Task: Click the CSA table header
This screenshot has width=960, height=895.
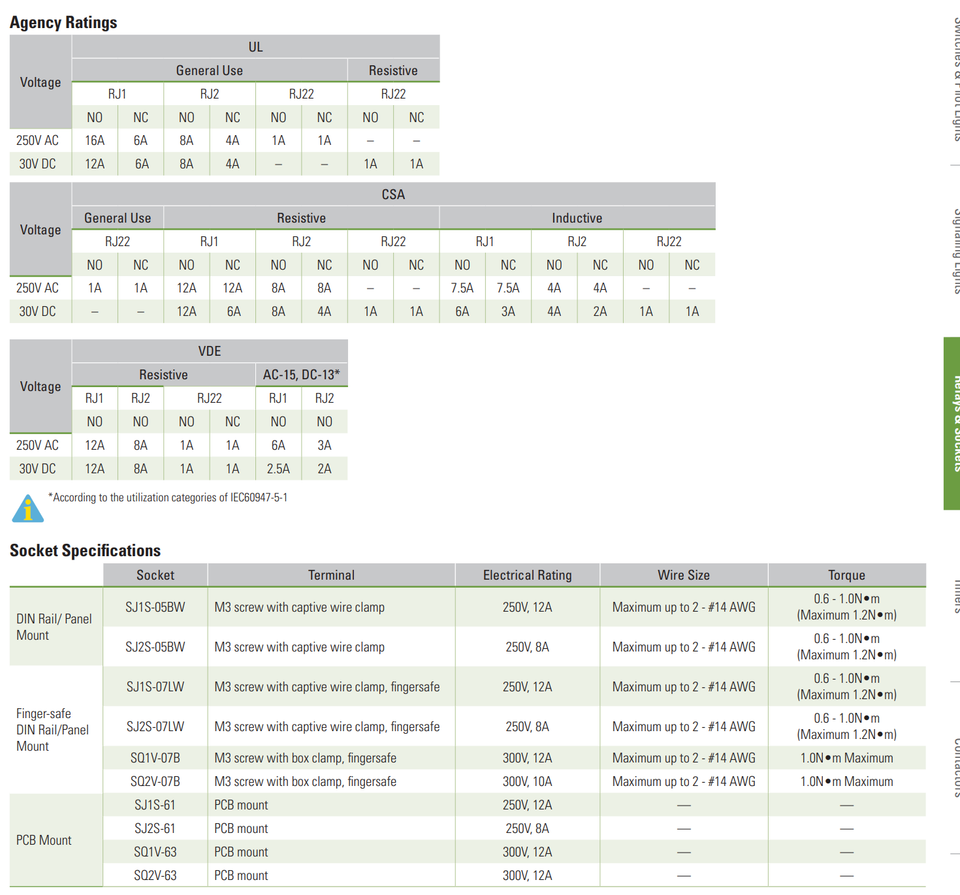Action: (x=393, y=194)
